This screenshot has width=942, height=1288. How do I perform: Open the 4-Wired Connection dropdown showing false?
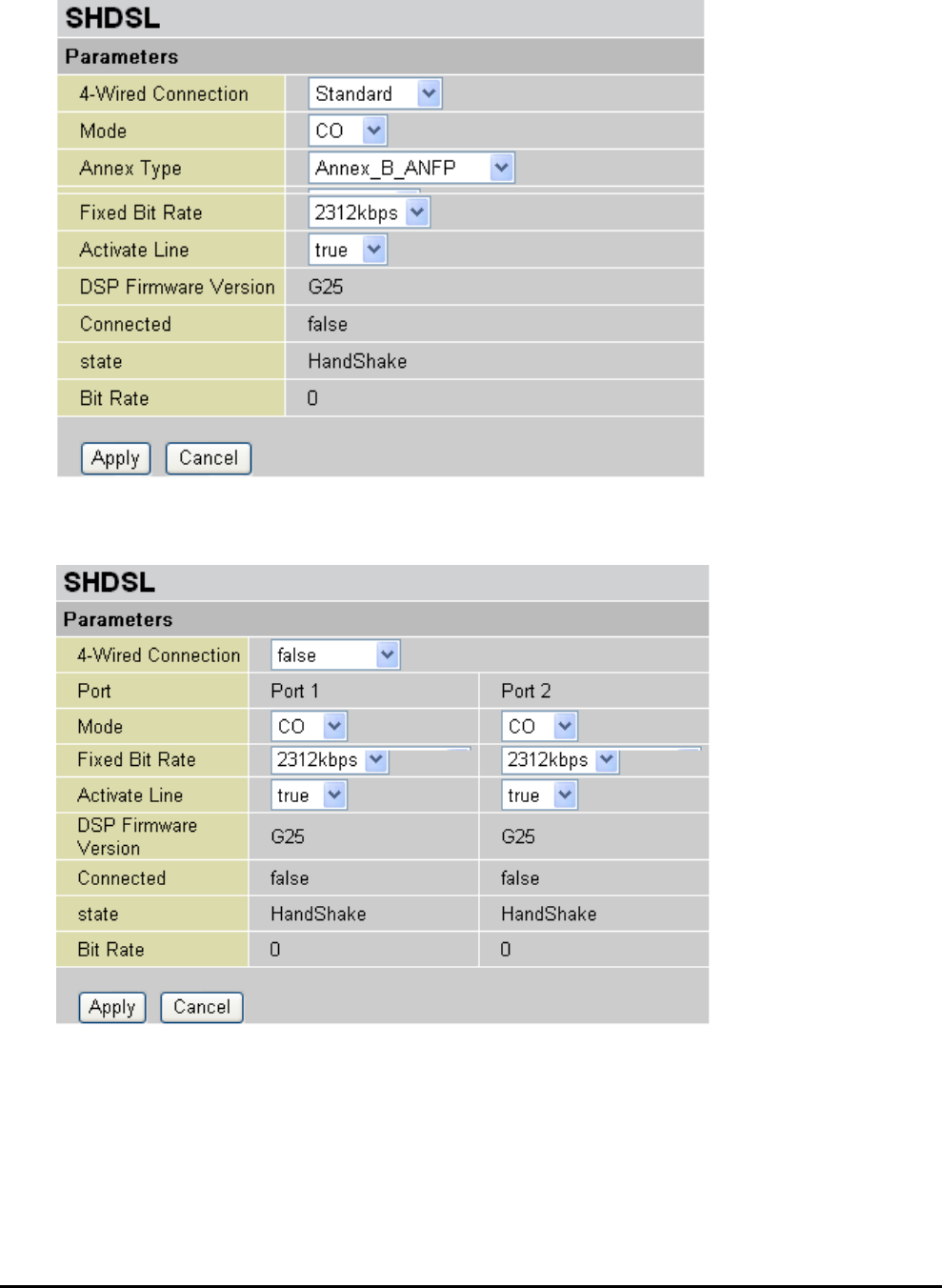[x=335, y=655]
